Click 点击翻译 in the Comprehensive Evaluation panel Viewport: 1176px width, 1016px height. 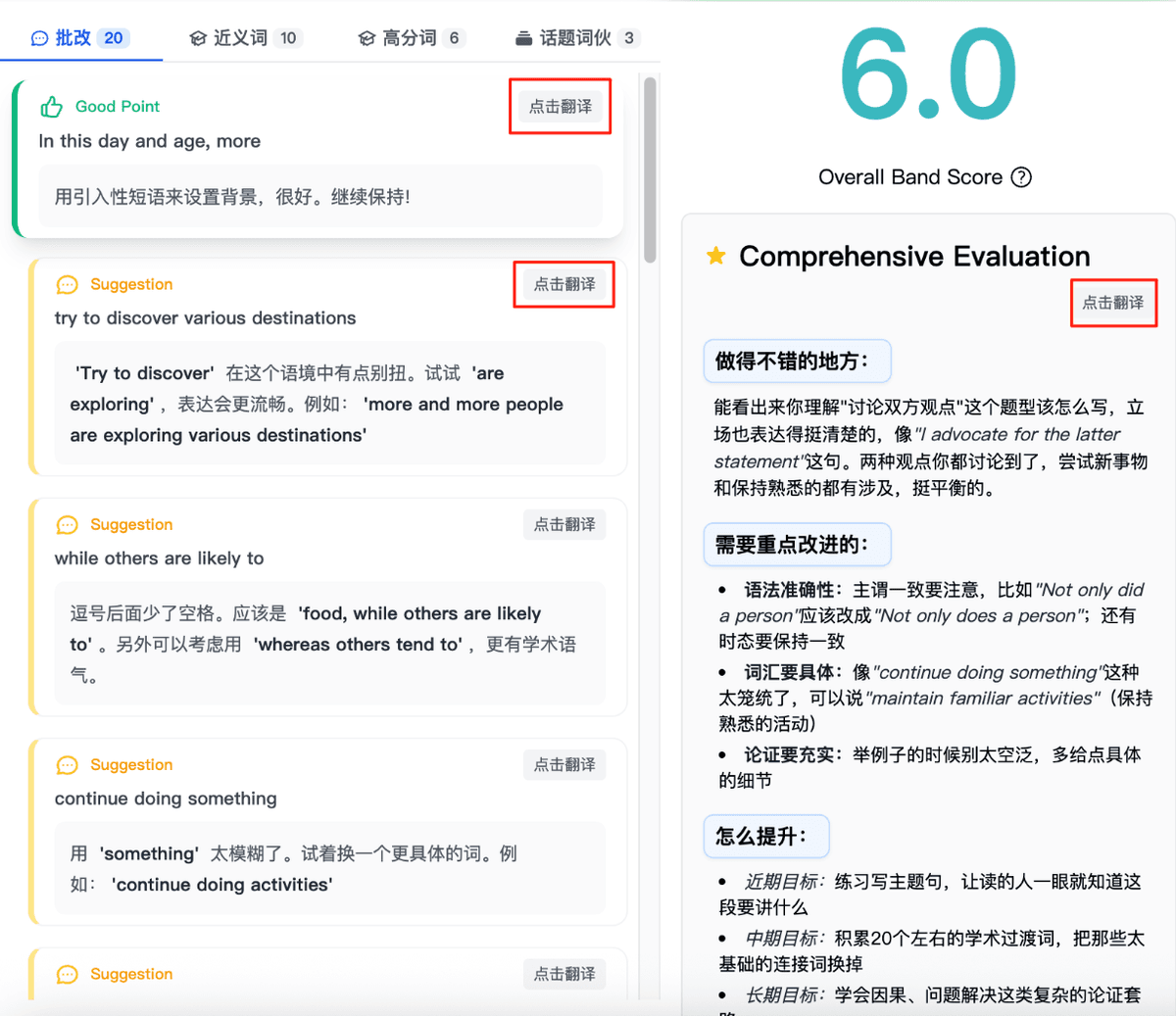(1113, 303)
